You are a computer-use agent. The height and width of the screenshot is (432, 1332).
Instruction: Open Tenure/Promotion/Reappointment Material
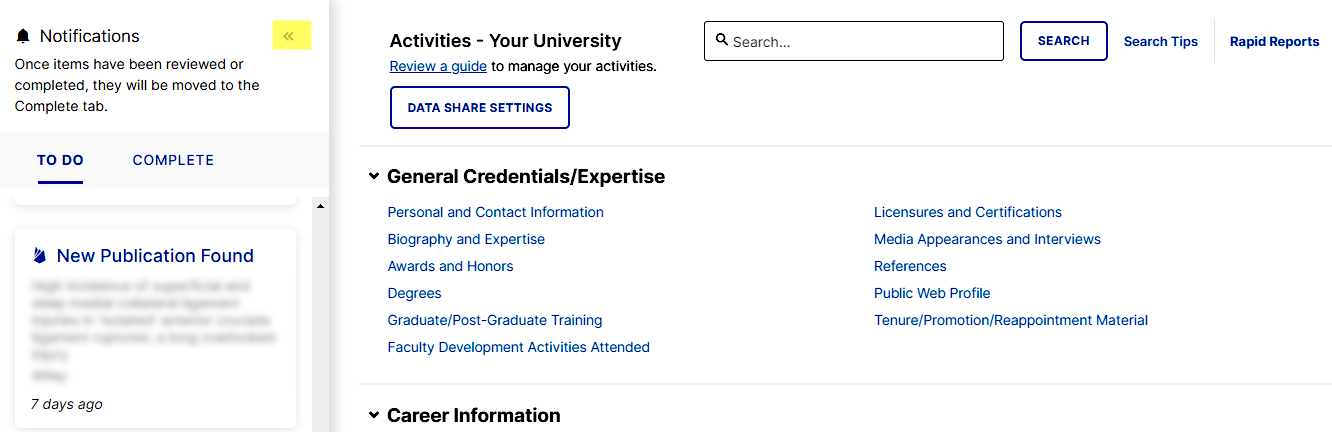[1011, 320]
